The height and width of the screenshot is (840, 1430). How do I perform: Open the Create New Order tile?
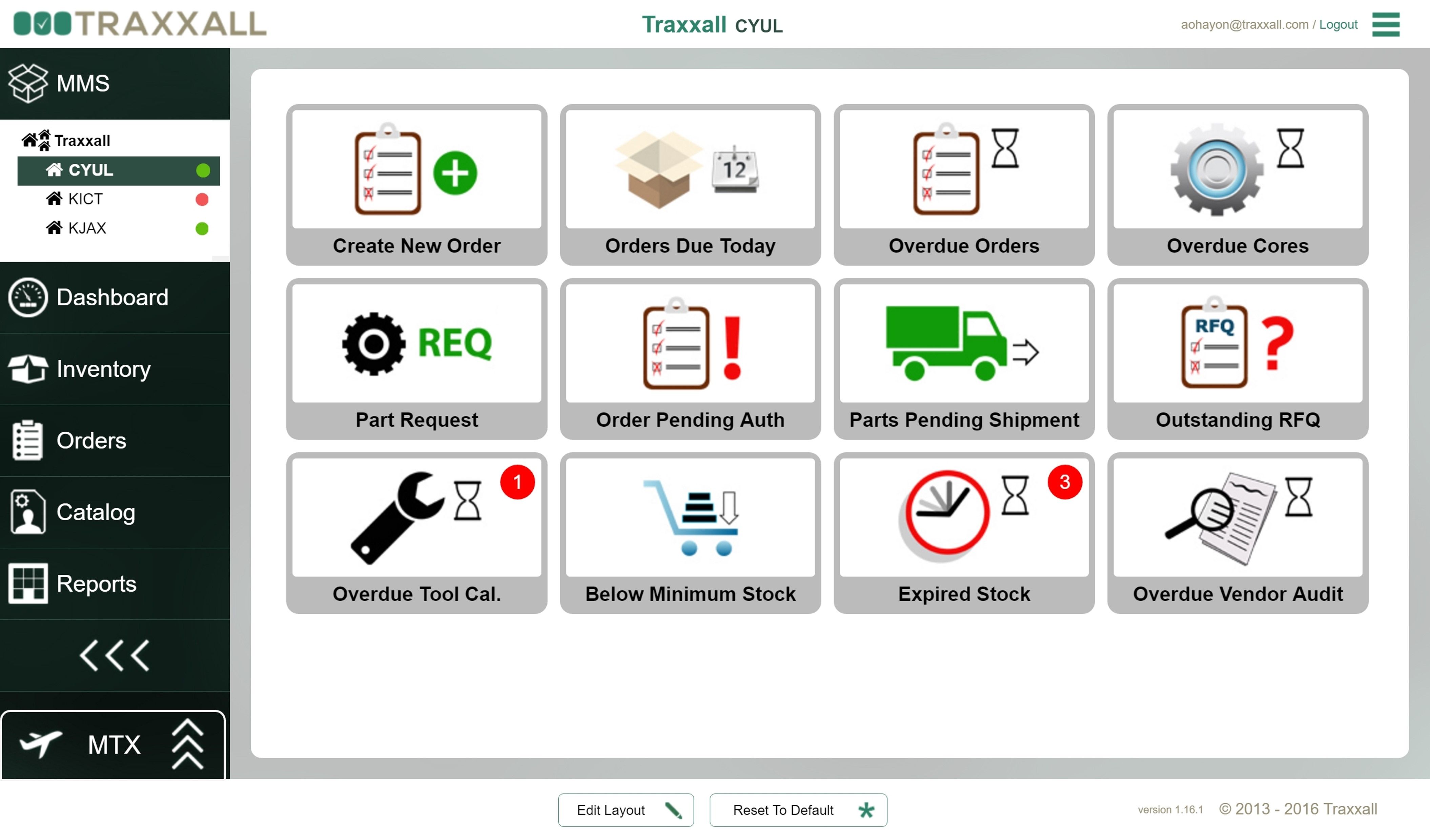[416, 184]
